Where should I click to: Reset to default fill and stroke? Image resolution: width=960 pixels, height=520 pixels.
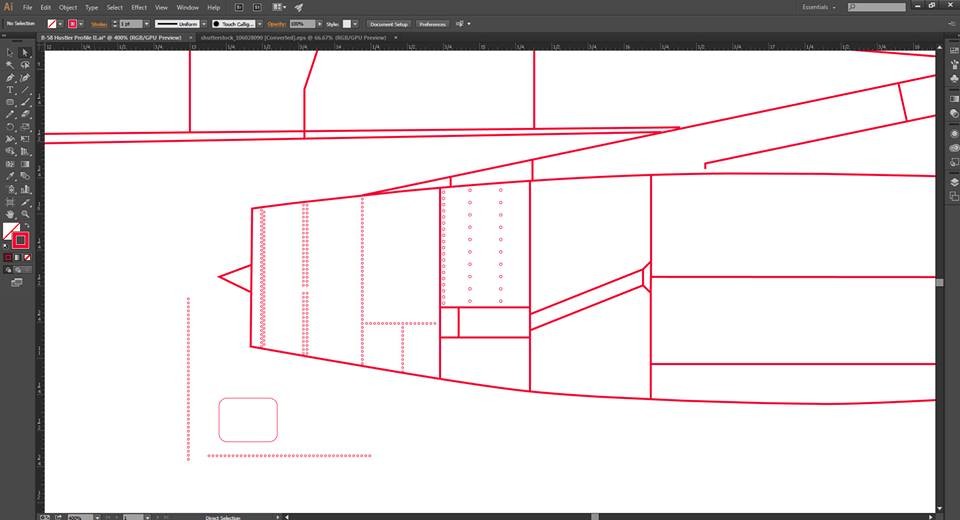6,246
